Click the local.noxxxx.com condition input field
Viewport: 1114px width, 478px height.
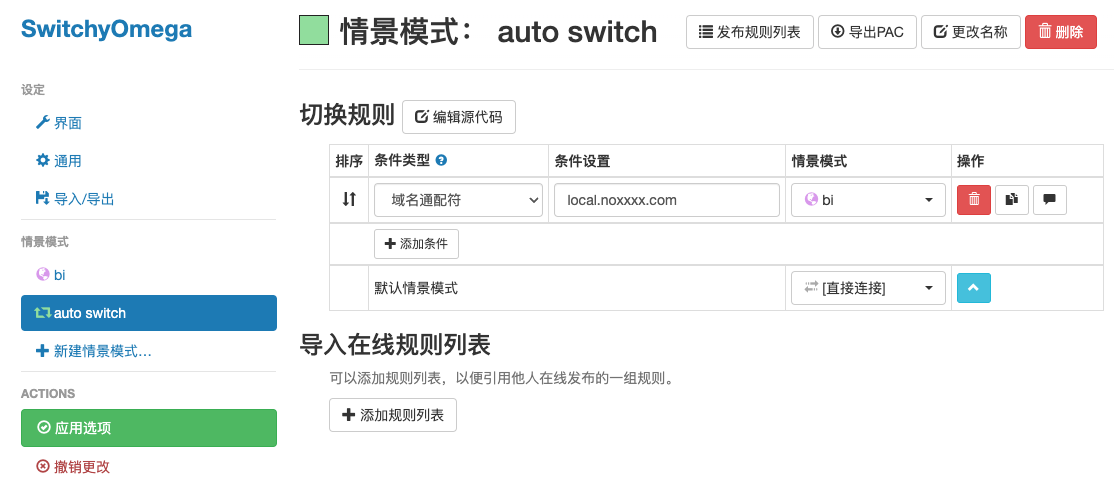click(x=667, y=200)
